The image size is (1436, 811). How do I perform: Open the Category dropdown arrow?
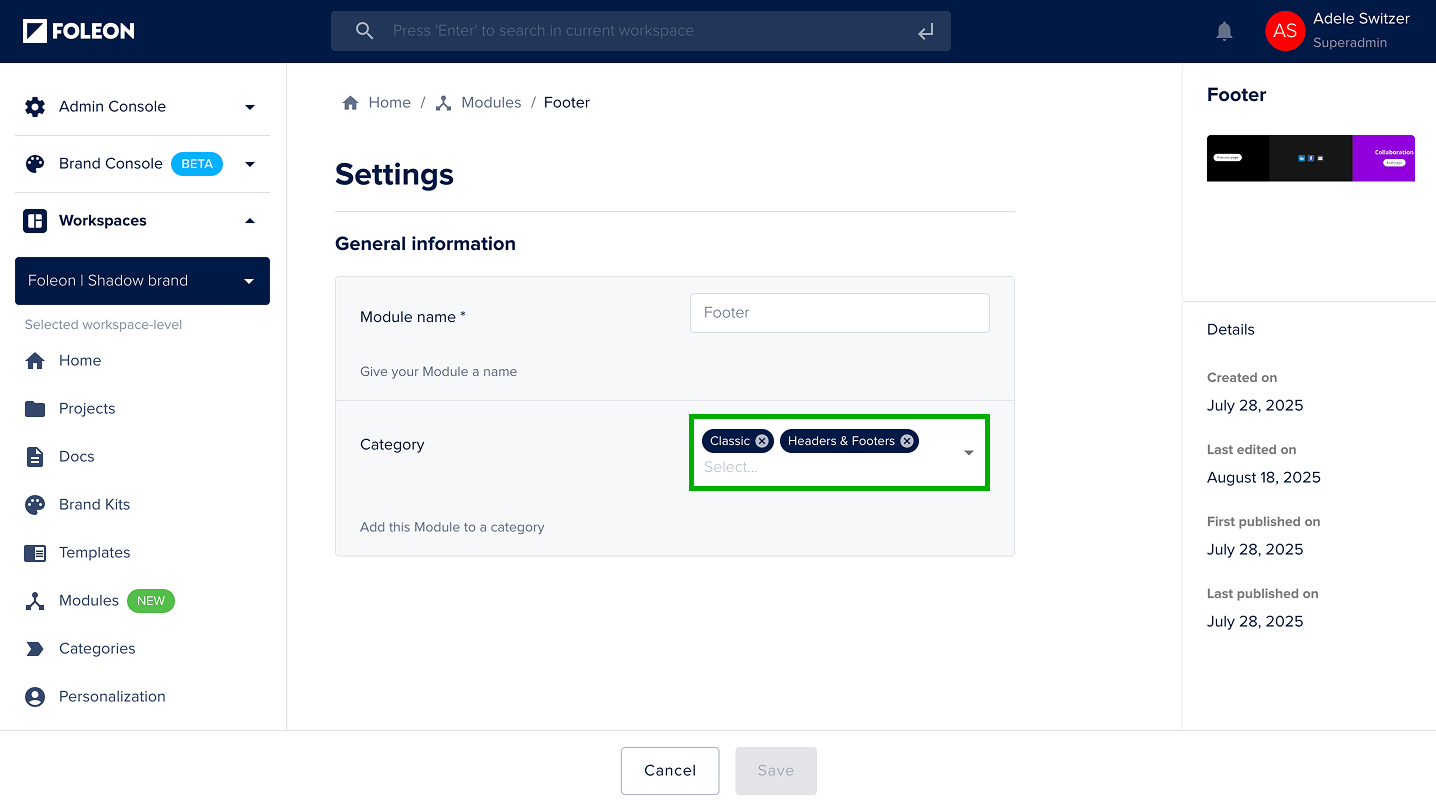[x=969, y=453]
